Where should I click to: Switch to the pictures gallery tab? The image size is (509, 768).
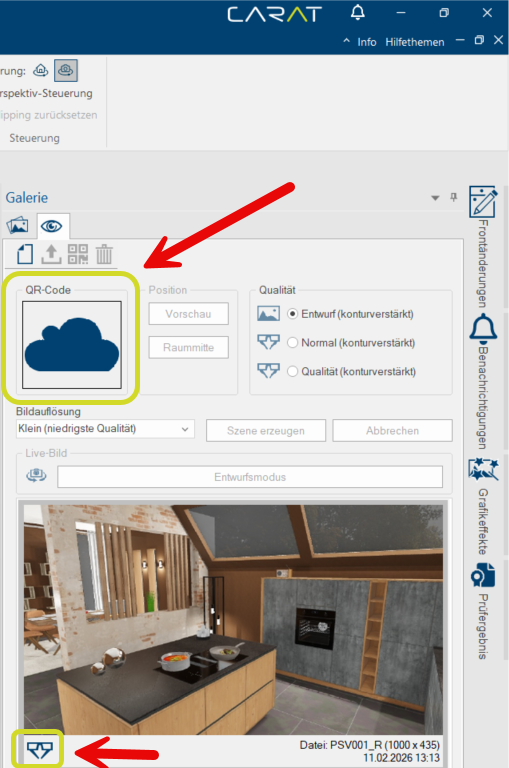[x=18, y=226]
